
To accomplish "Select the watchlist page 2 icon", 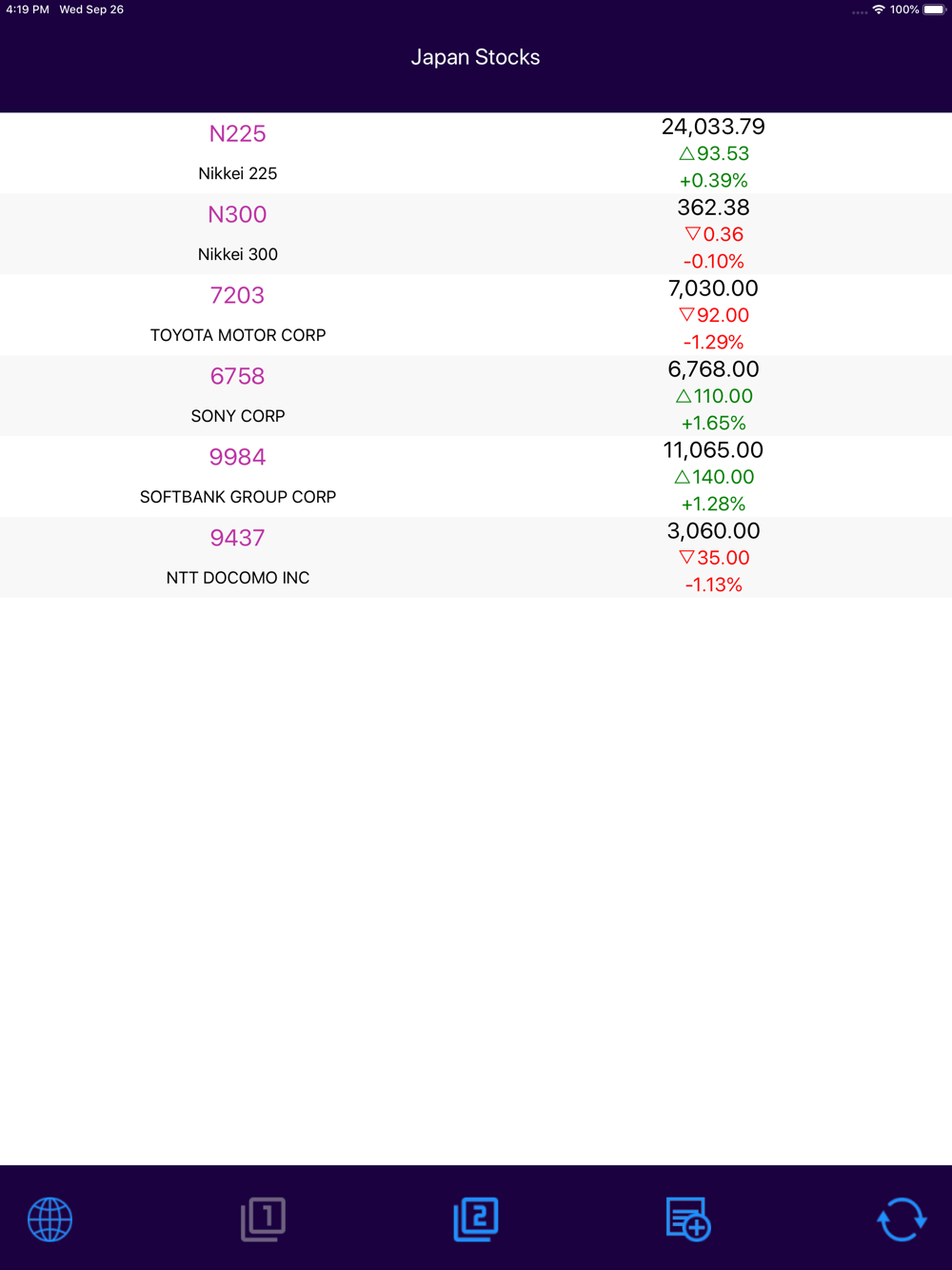I will tap(476, 1220).
